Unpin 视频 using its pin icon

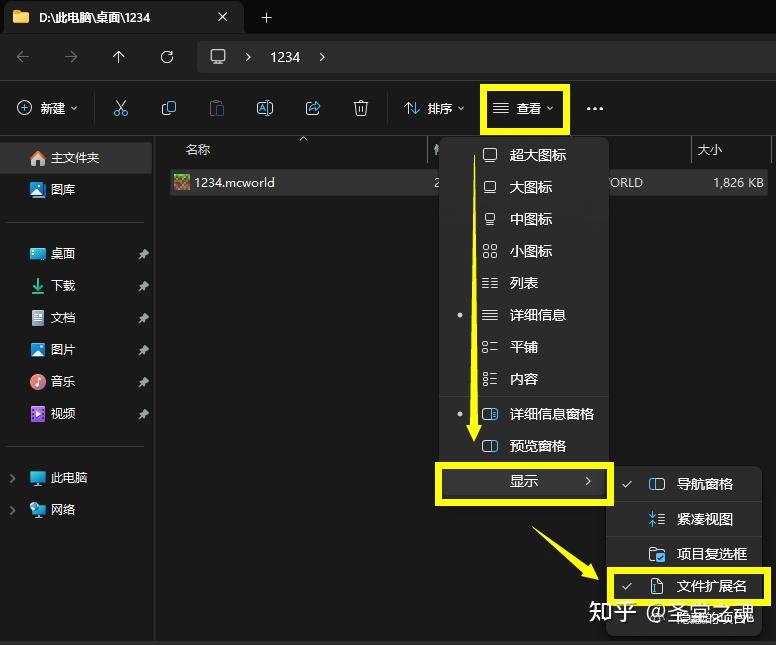[144, 414]
